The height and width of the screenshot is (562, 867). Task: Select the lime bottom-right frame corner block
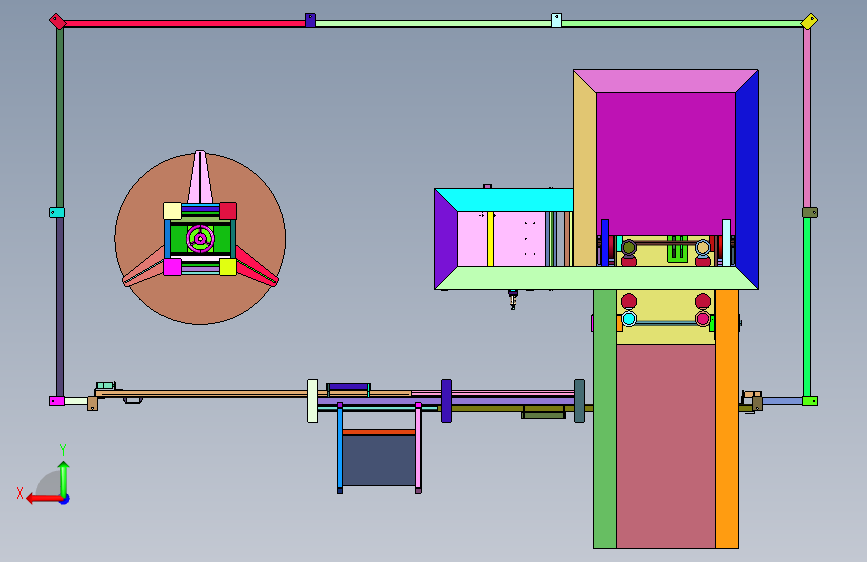coord(809,401)
